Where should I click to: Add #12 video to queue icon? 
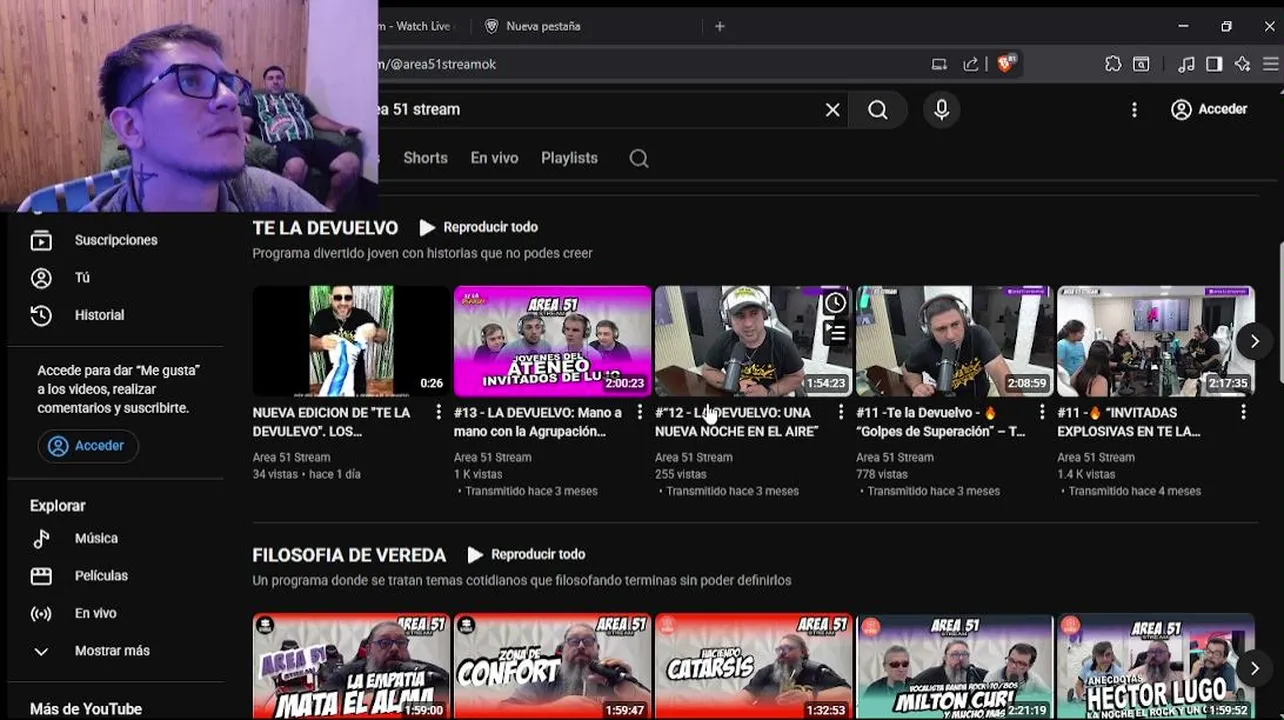pyautogui.click(x=835, y=332)
